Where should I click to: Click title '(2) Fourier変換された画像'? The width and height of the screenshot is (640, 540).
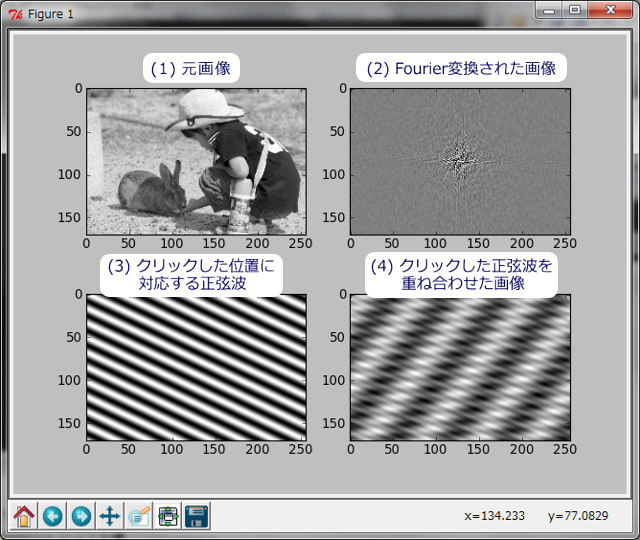461,68
